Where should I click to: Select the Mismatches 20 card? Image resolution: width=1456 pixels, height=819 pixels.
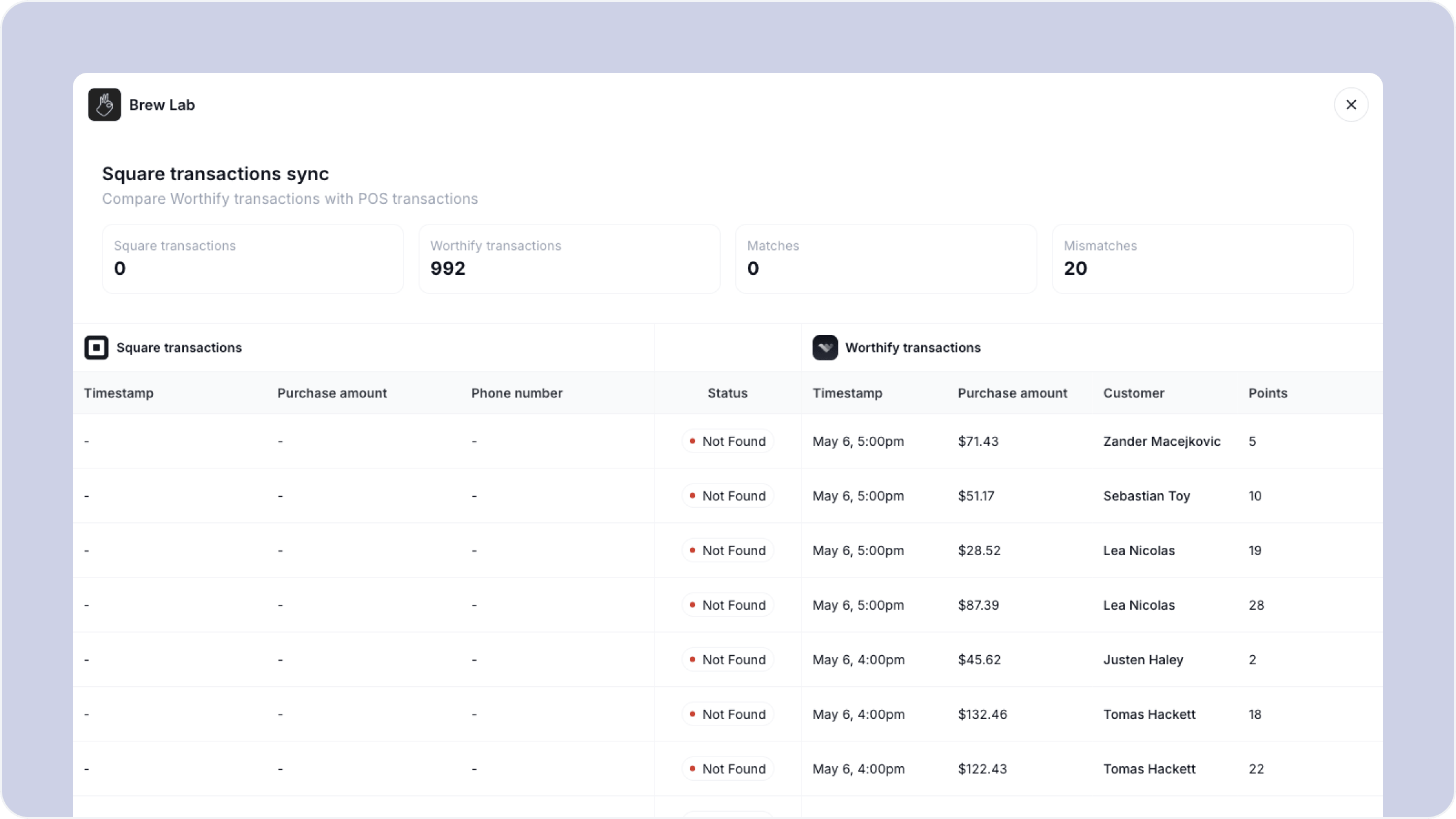pyautogui.click(x=1203, y=259)
